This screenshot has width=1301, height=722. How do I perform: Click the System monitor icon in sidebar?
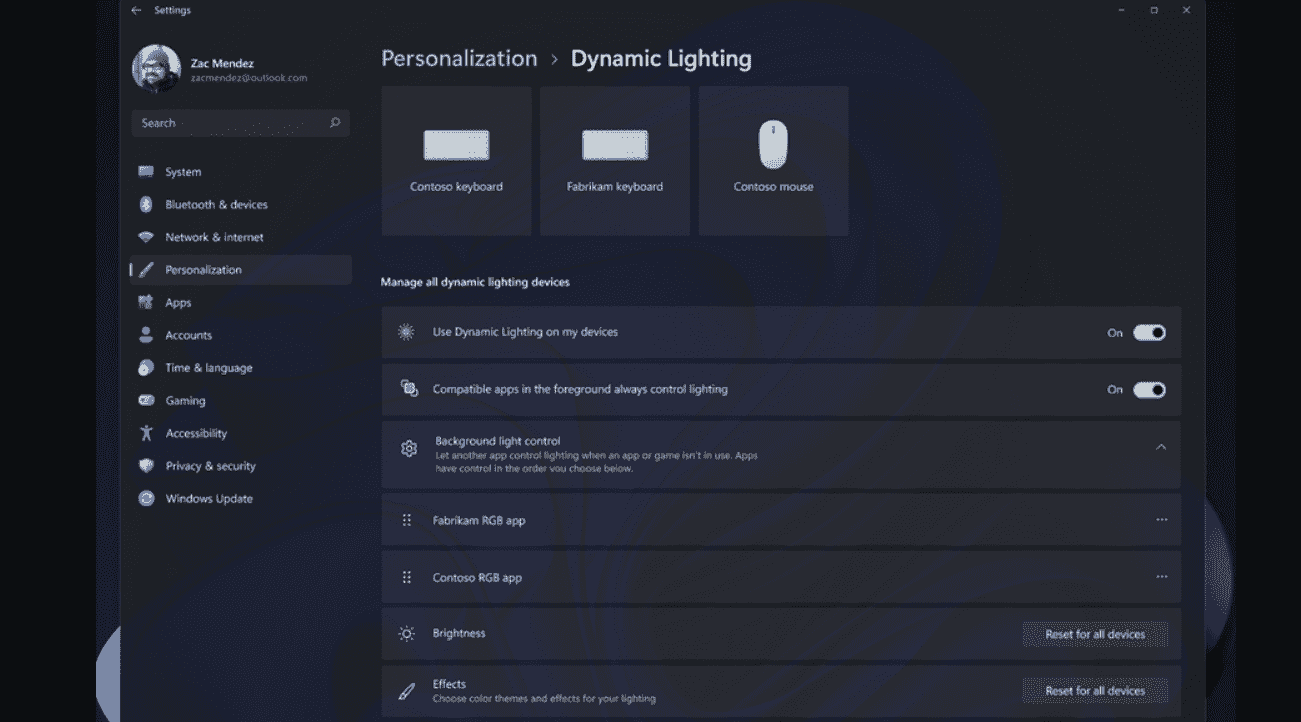pos(146,172)
